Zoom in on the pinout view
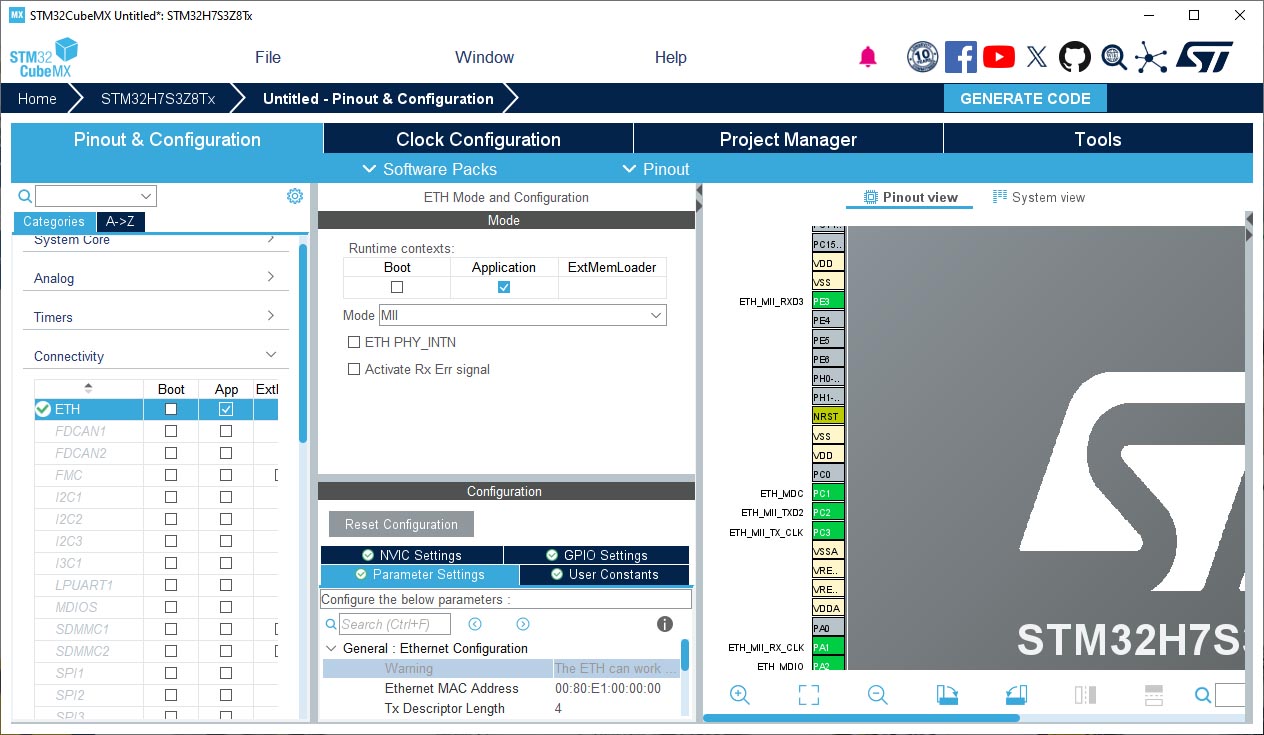Screen dimensions: 1264x735 pos(740,695)
